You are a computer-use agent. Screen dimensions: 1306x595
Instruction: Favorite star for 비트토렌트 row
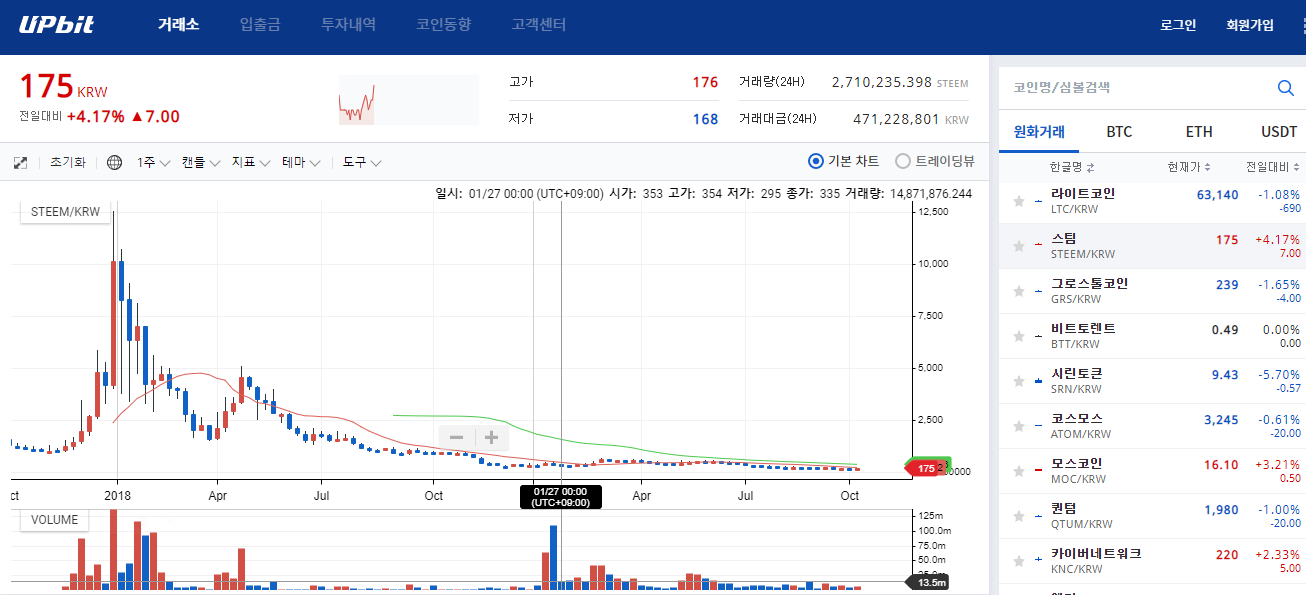click(x=1019, y=336)
